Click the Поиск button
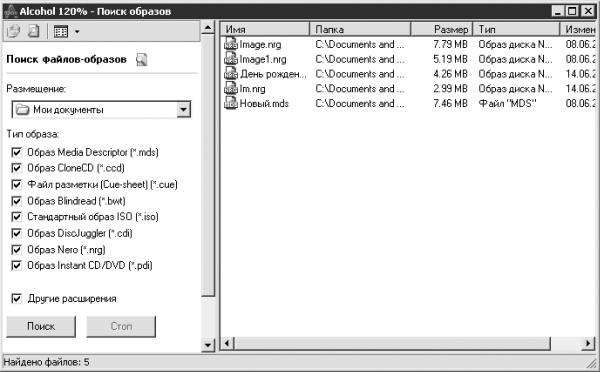Viewport: 600px width, 372px height. (x=41, y=326)
